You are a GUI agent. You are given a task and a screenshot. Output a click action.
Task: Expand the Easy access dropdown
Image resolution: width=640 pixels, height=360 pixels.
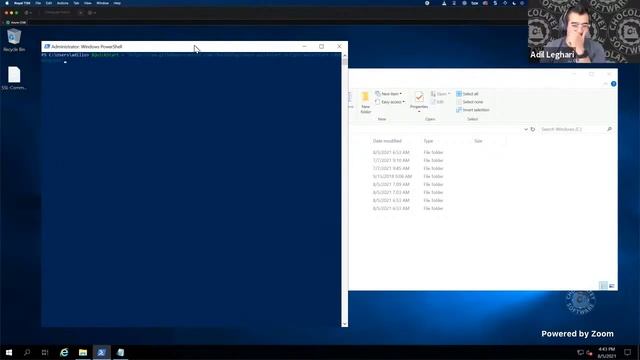tap(390, 102)
